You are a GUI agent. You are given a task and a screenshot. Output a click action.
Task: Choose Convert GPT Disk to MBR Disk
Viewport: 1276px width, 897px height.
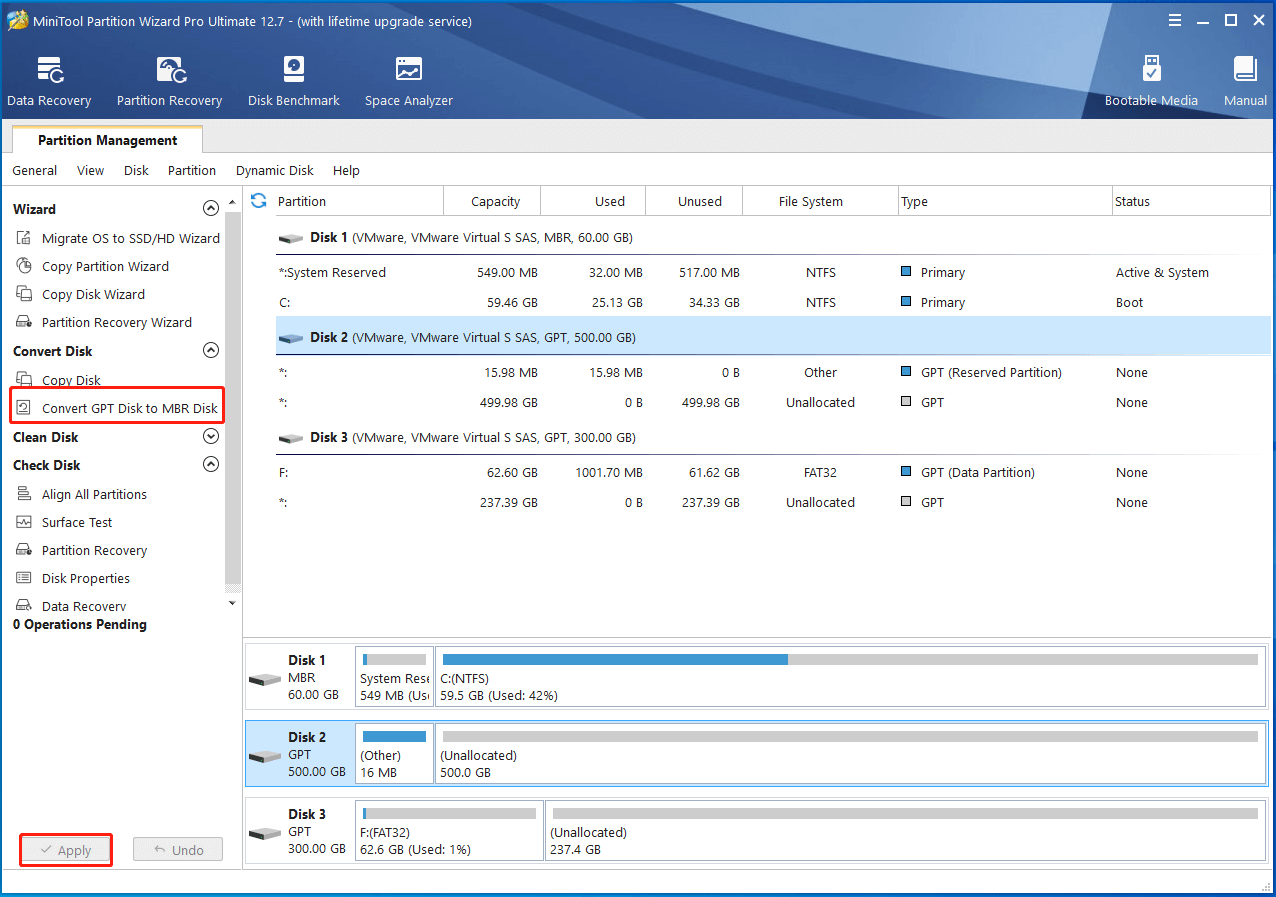coord(117,408)
